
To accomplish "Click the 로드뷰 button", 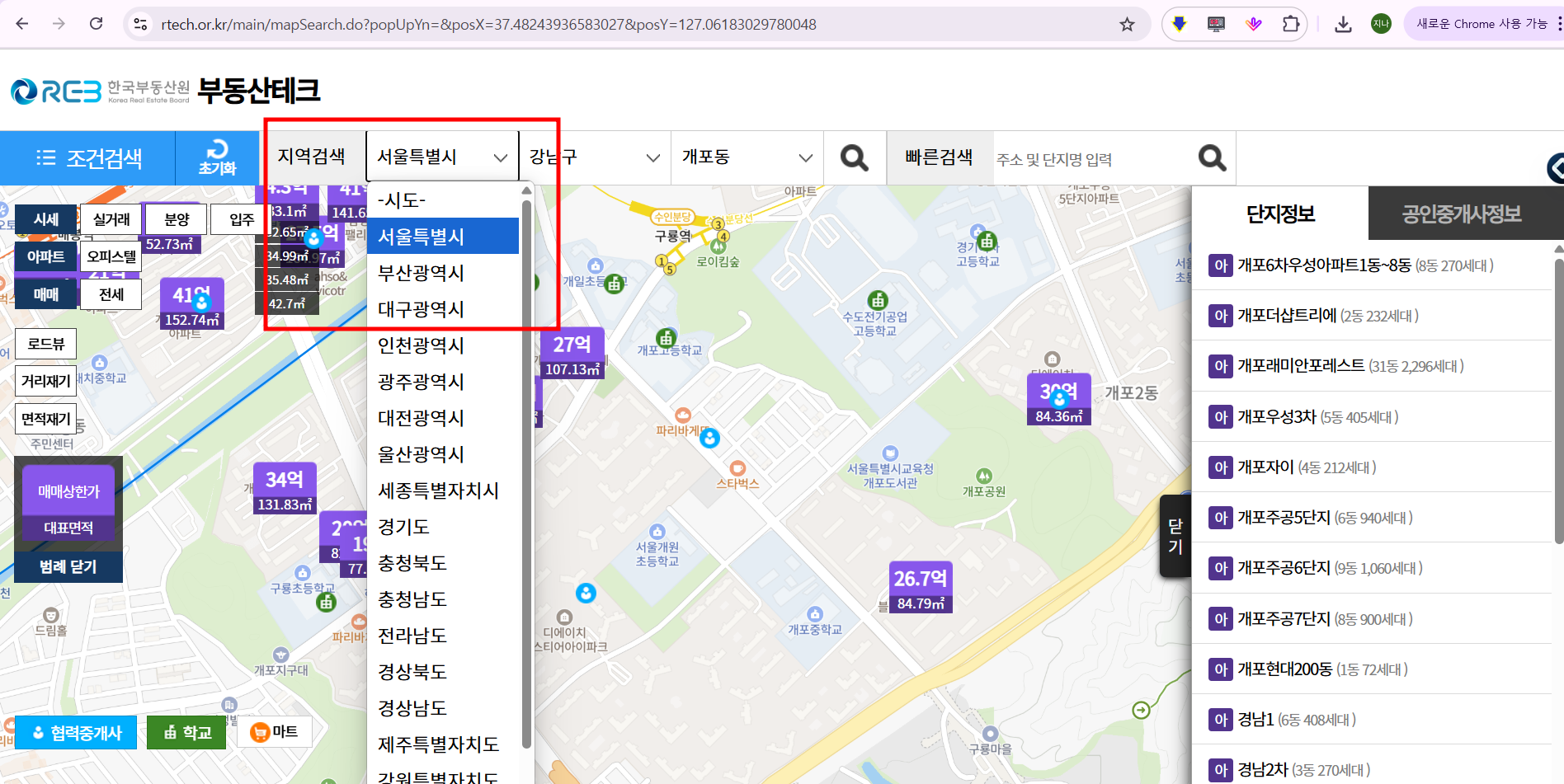I will point(46,344).
